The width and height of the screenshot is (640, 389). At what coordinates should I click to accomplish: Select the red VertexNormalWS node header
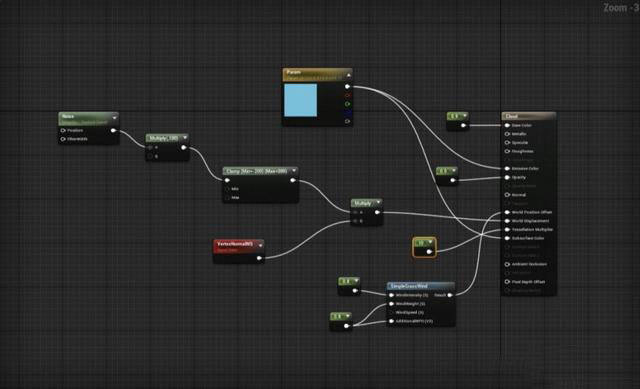click(238, 246)
